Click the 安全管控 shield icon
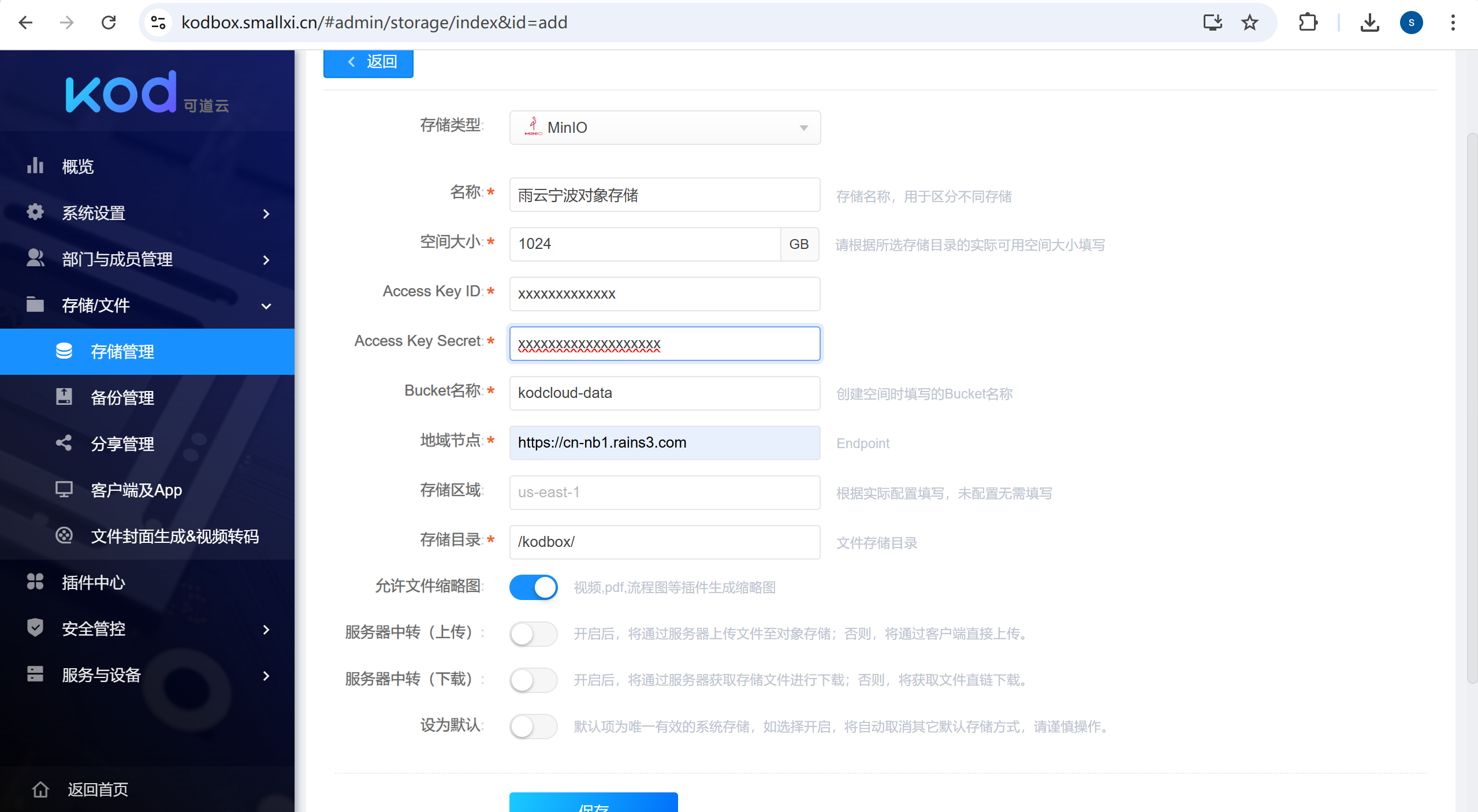This screenshot has height=812, width=1478. coord(35,628)
